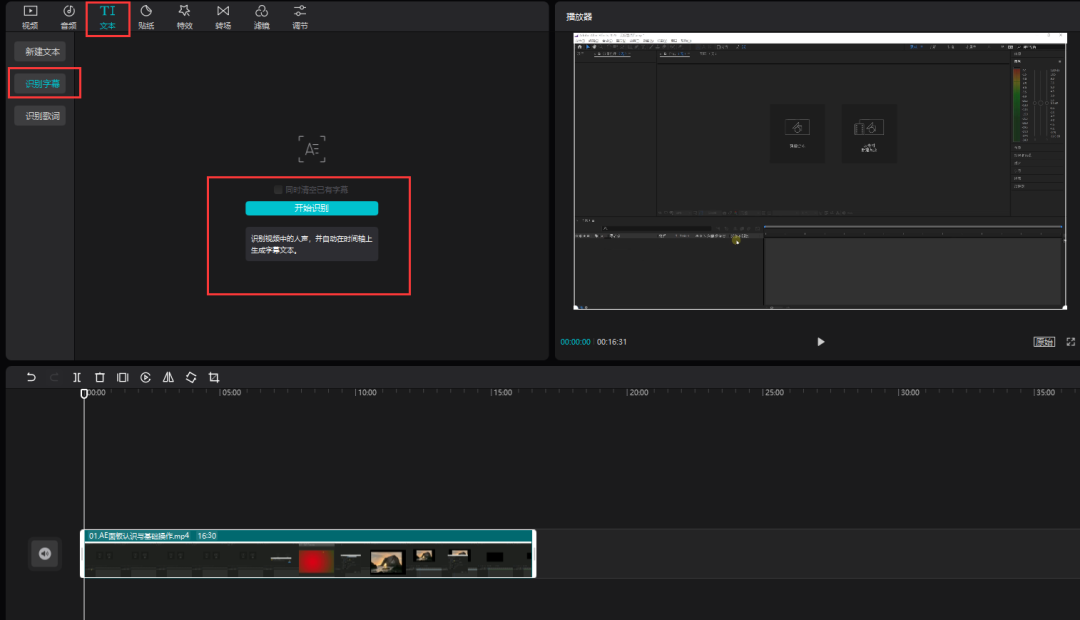Click the mirror flip icon
The image size is (1080, 620).
(168, 378)
